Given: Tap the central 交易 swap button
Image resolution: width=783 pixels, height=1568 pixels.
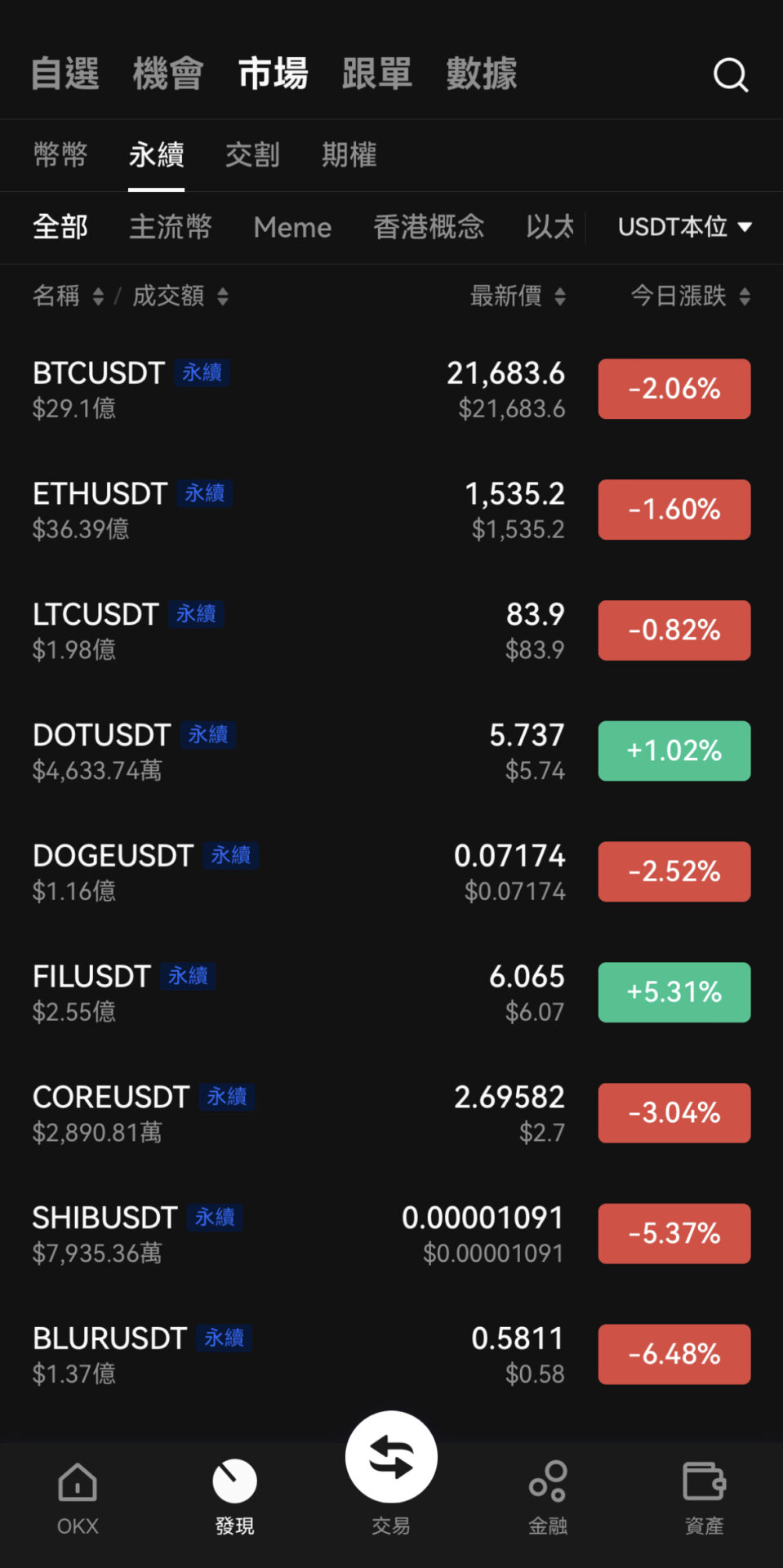Looking at the screenshot, I should click(391, 1458).
